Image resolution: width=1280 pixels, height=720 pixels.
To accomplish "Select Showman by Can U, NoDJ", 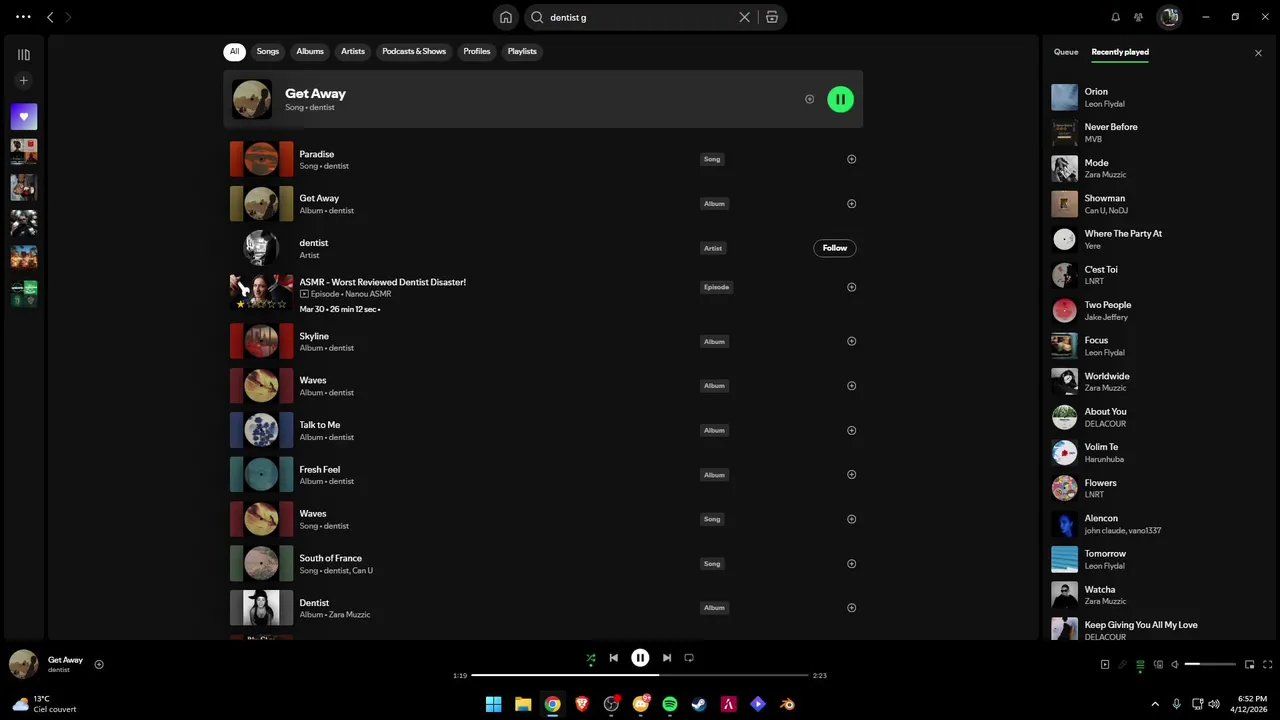I will (x=1154, y=204).
